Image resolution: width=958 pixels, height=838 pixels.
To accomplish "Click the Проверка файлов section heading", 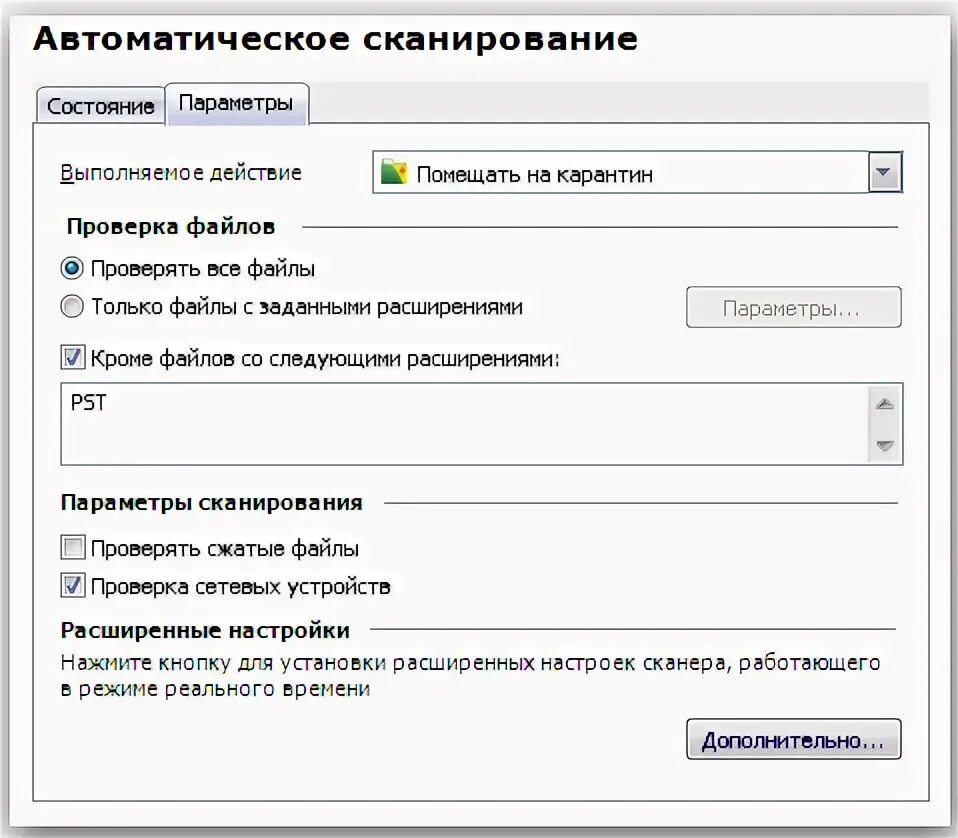I will 170,227.
